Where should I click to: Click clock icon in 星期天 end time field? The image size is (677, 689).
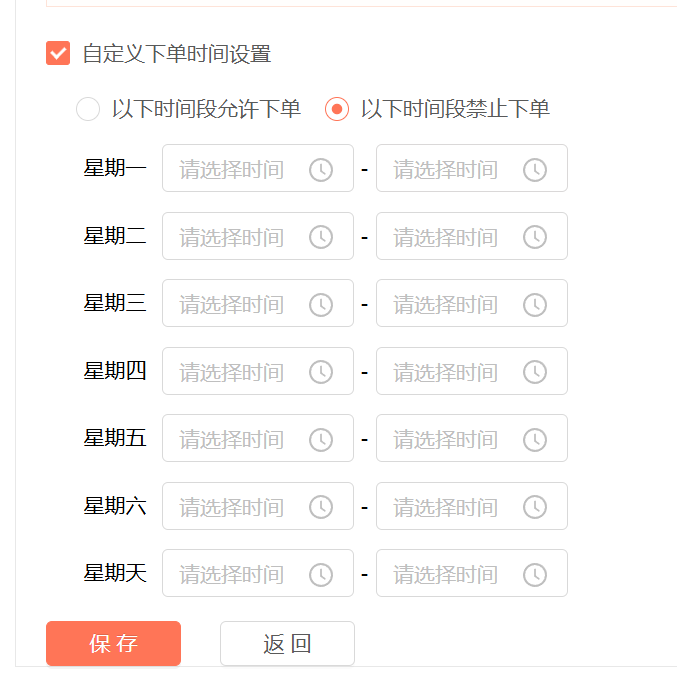click(x=535, y=574)
